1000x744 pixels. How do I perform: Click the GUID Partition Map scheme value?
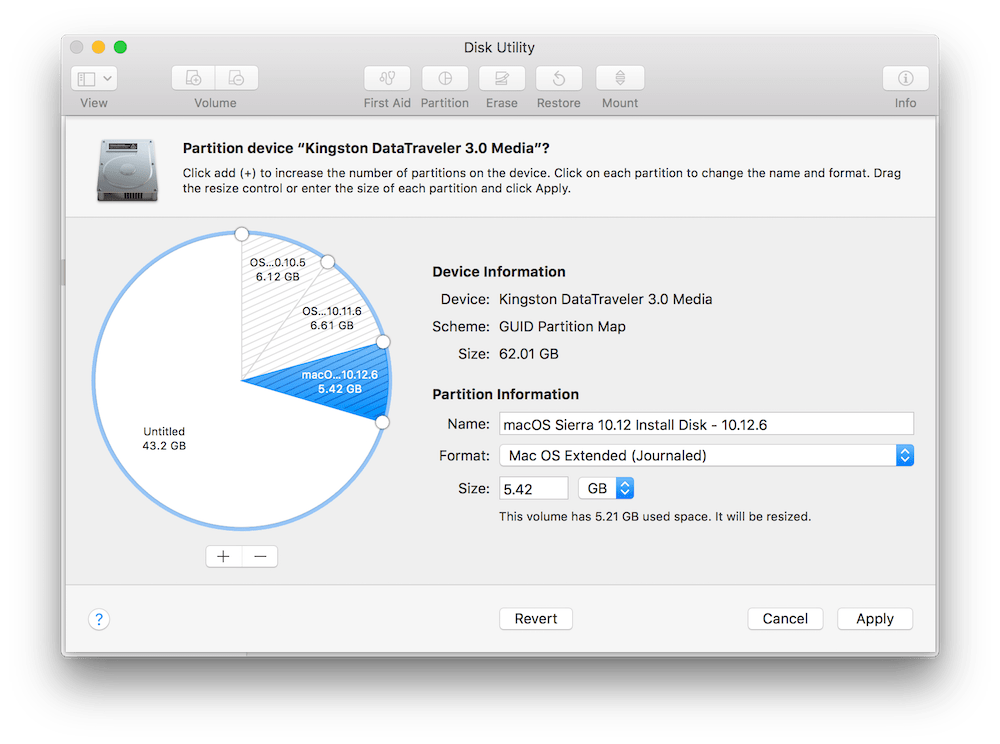click(x=562, y=326)
